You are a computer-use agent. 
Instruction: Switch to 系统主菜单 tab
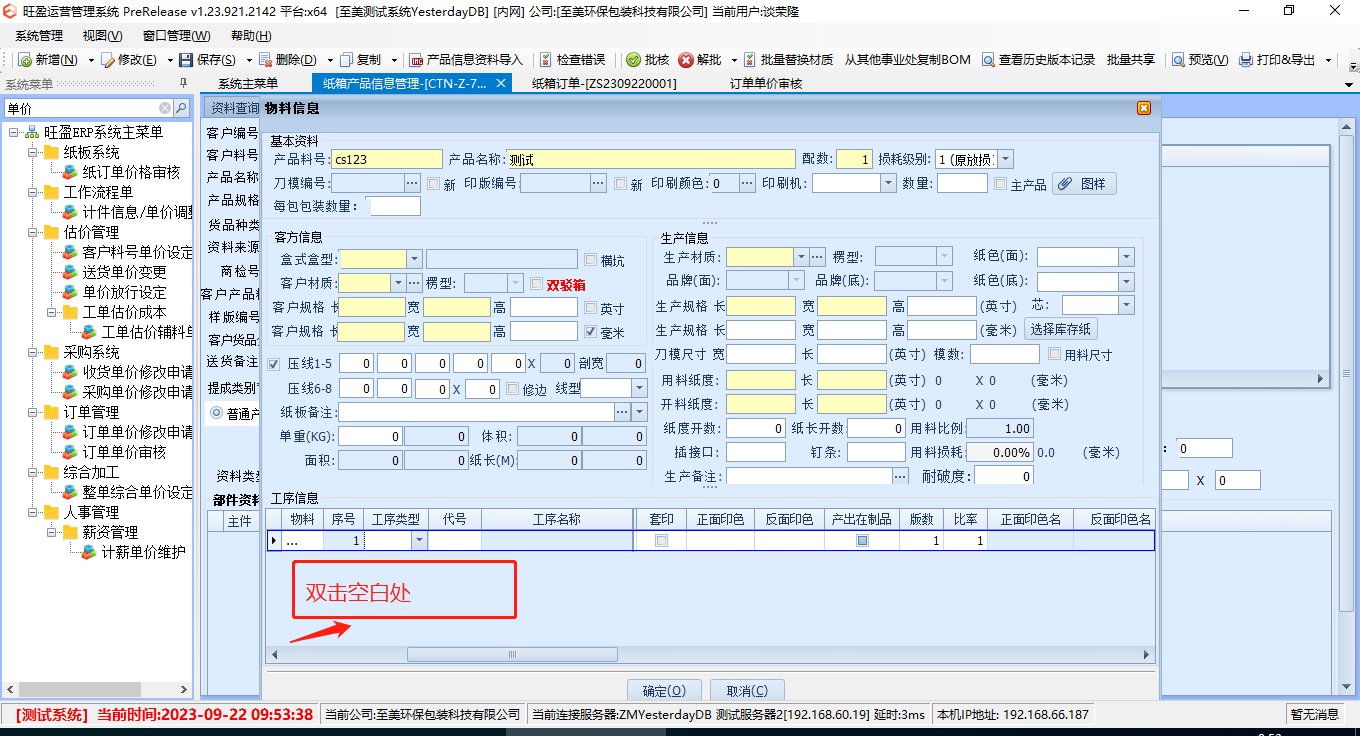coord(248,84)
